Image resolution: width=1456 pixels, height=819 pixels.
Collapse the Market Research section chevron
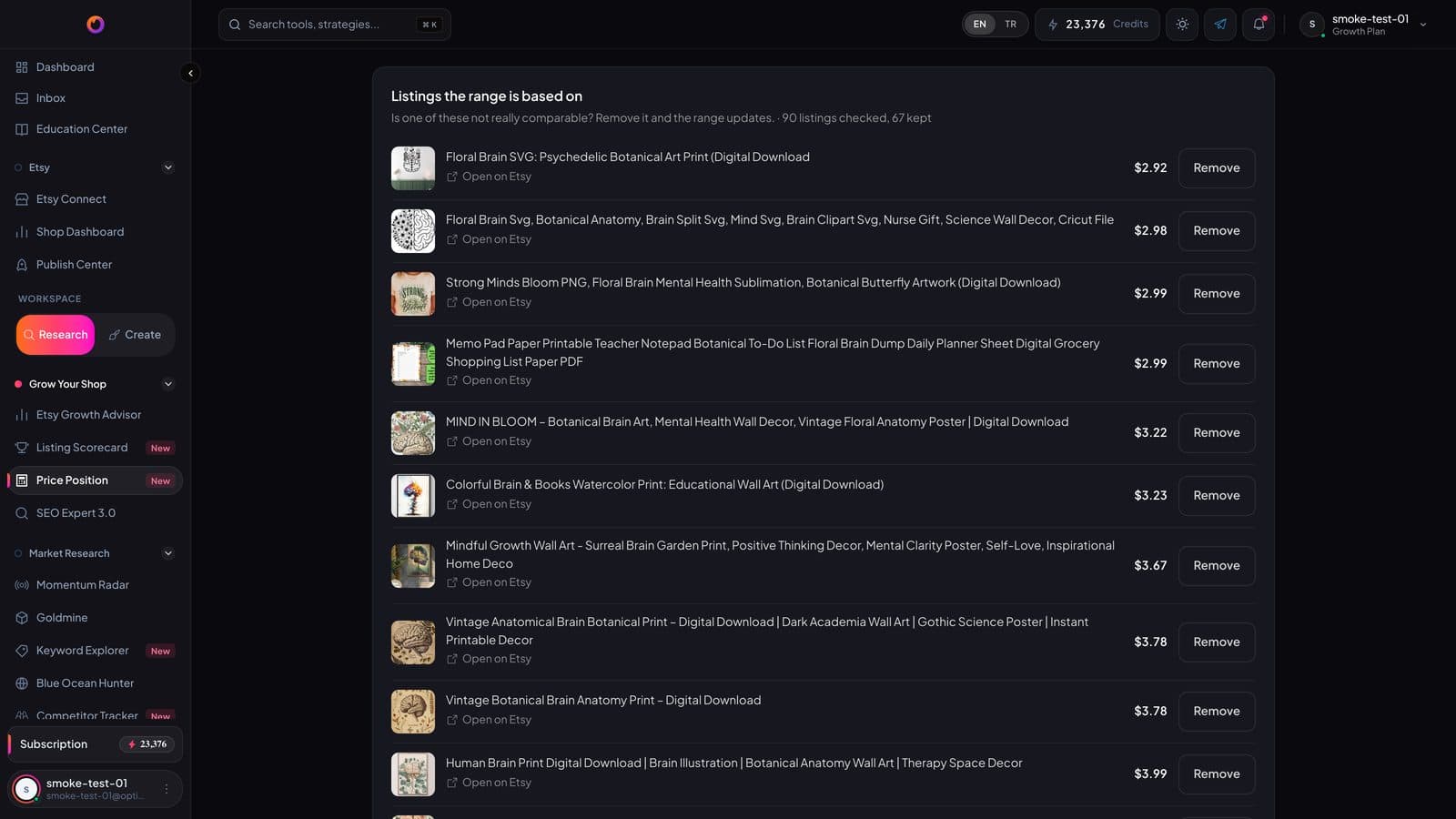click(167, 553)
